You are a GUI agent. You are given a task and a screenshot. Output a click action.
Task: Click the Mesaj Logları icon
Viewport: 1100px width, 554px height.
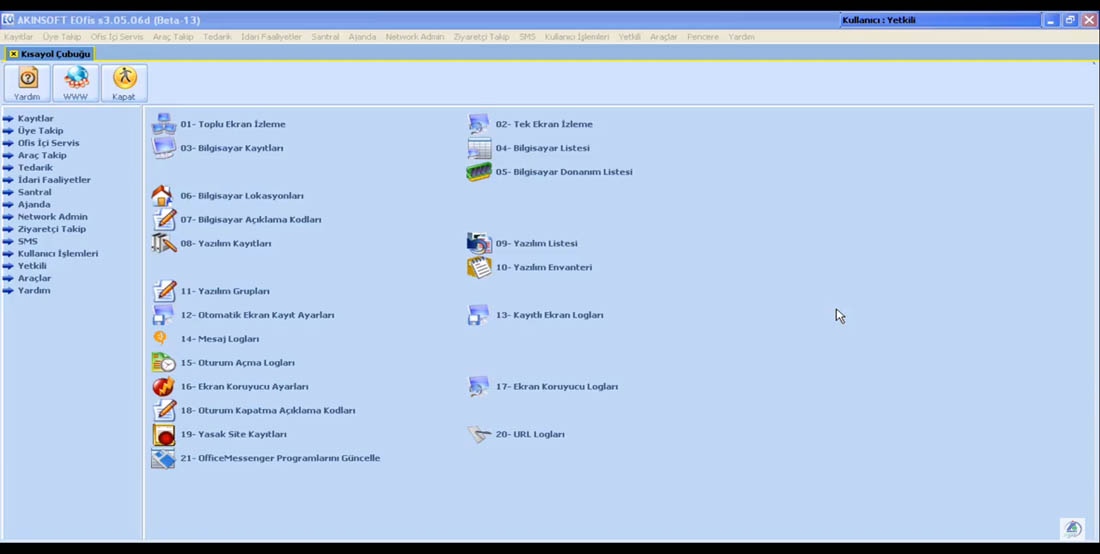161,339
